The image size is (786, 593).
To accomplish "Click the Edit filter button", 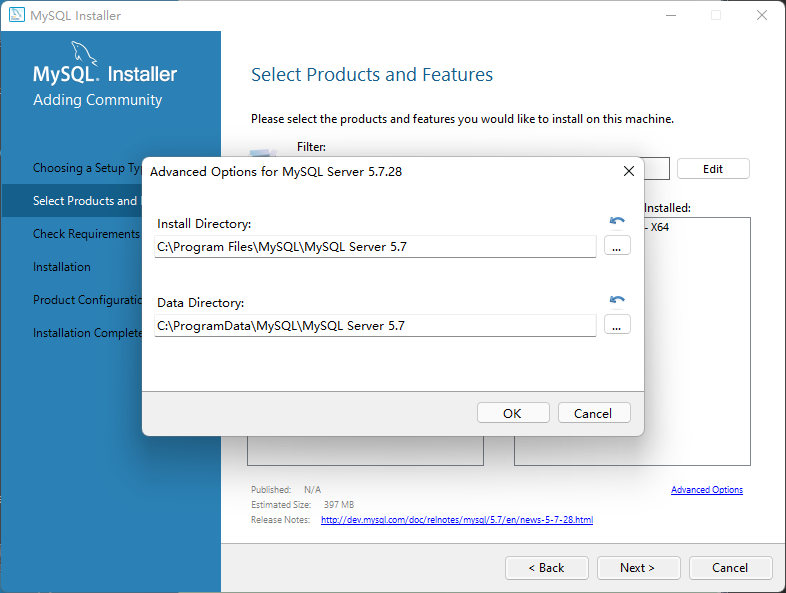I will [x=713, y=169].
